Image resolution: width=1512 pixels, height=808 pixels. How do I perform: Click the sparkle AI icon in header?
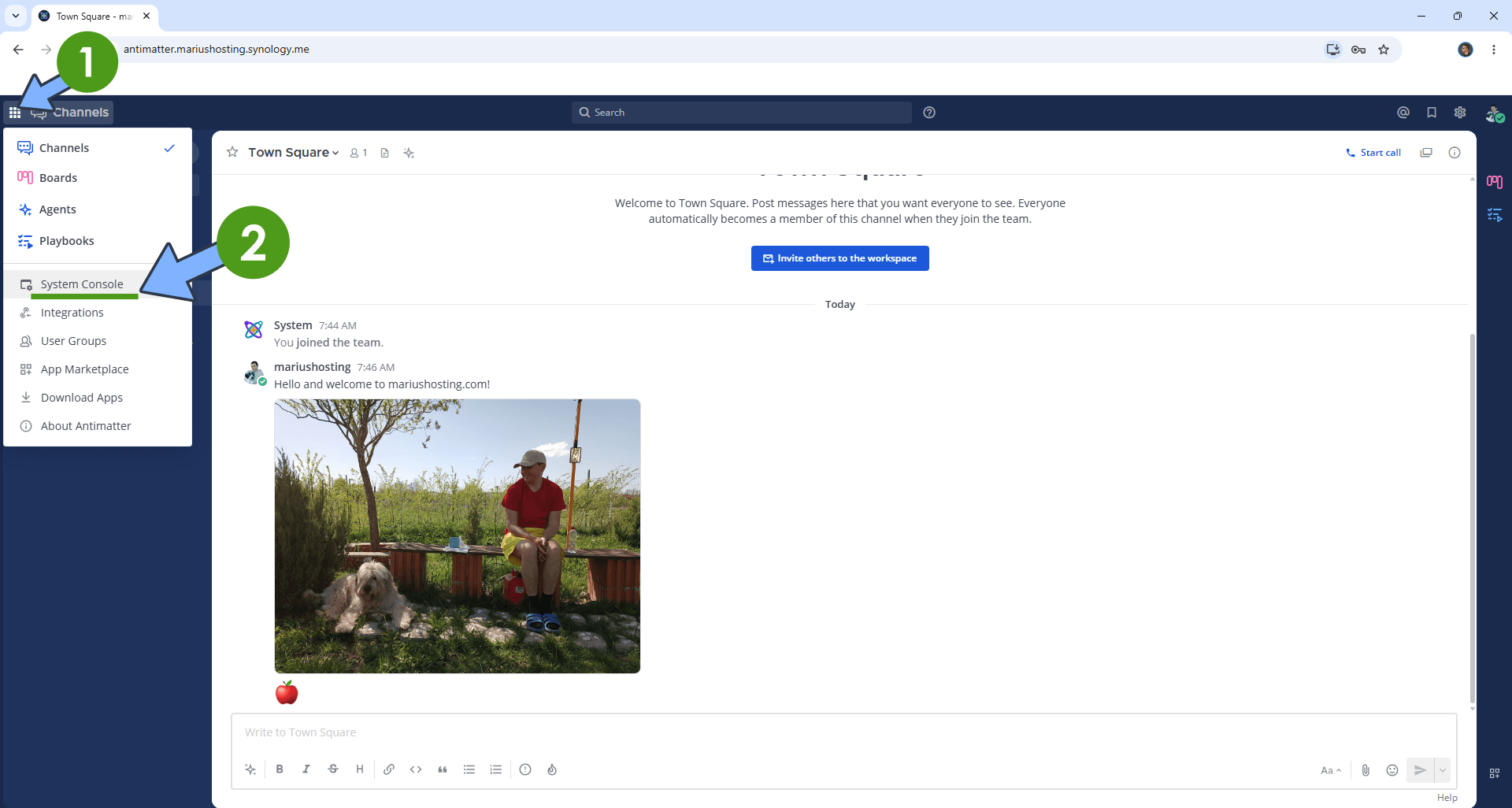click(409, 153)
